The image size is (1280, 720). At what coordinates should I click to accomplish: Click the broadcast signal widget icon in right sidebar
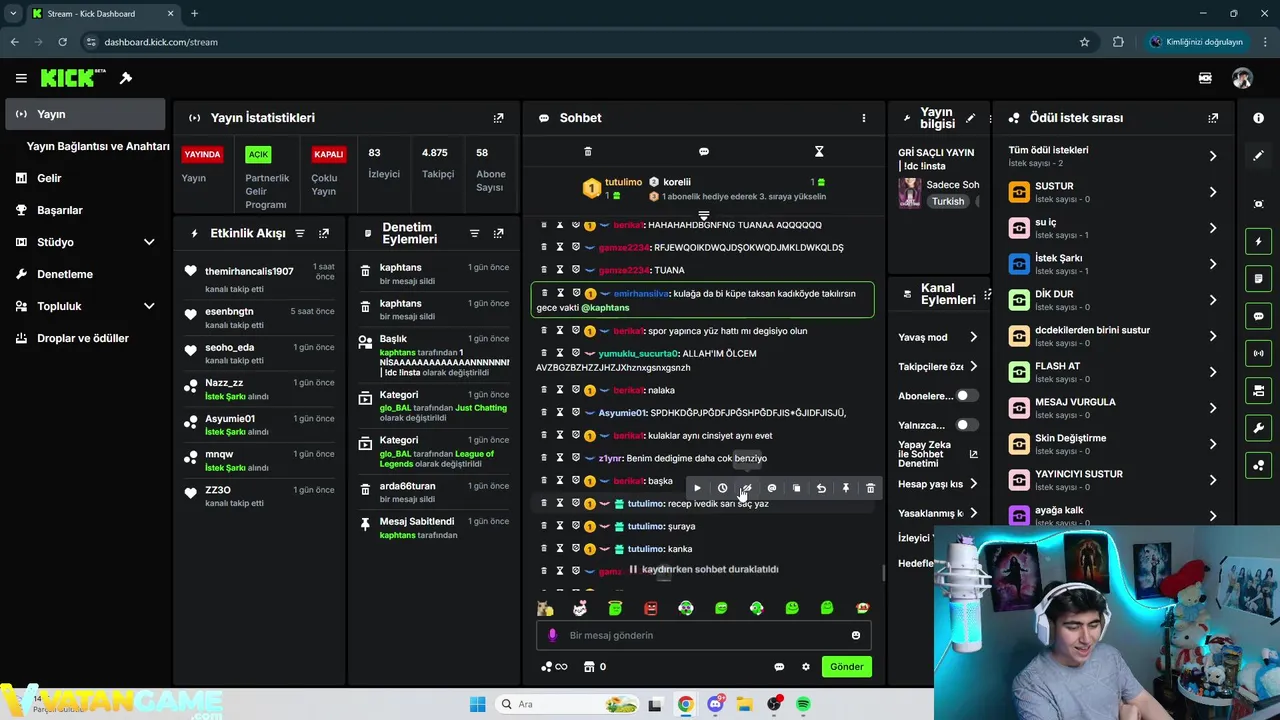[1258, 353]
